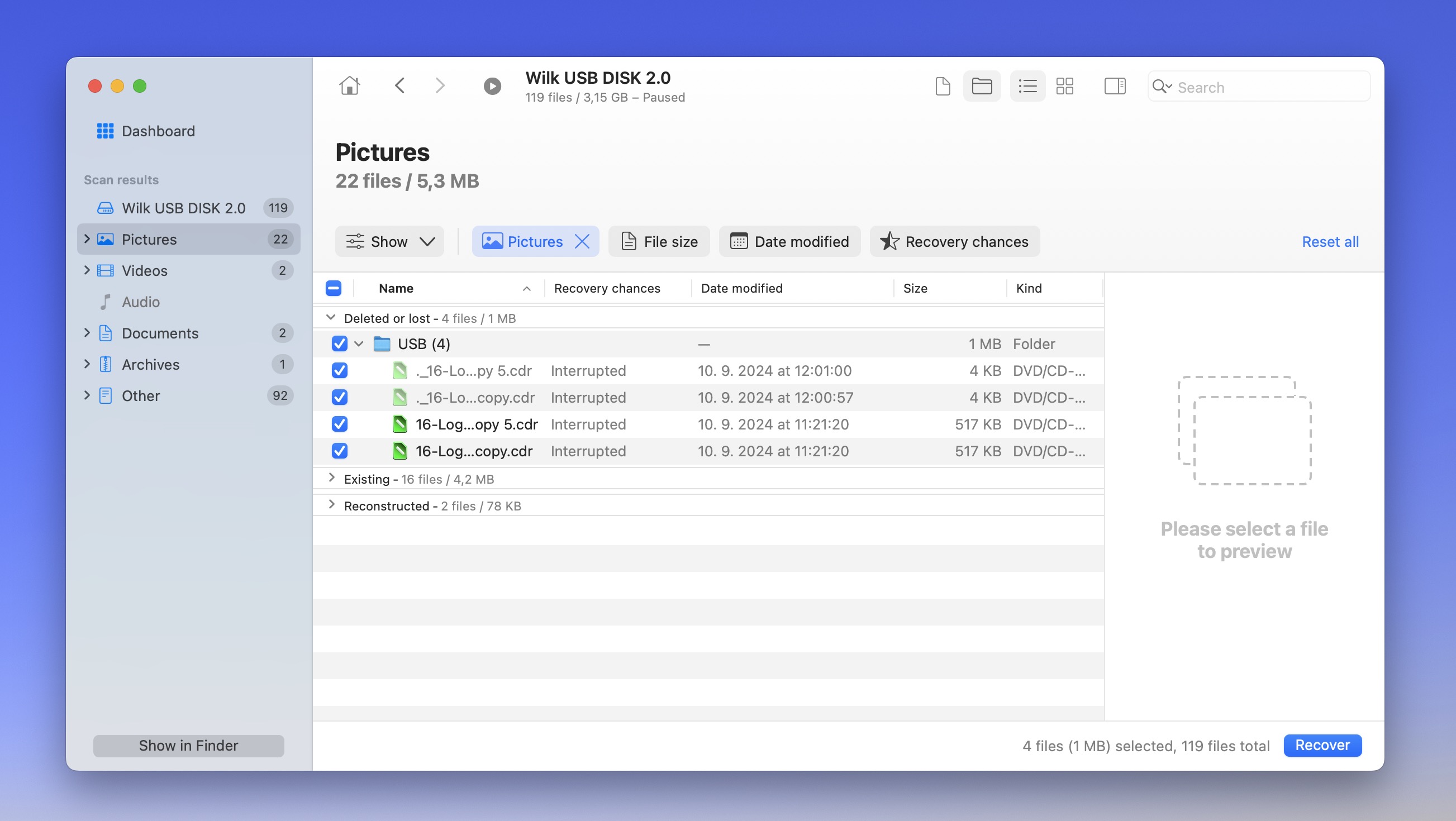This screenshot has width=1456, height=821.
Task: Expand the Reconstructed files group
Action: [x=332, y=504]
